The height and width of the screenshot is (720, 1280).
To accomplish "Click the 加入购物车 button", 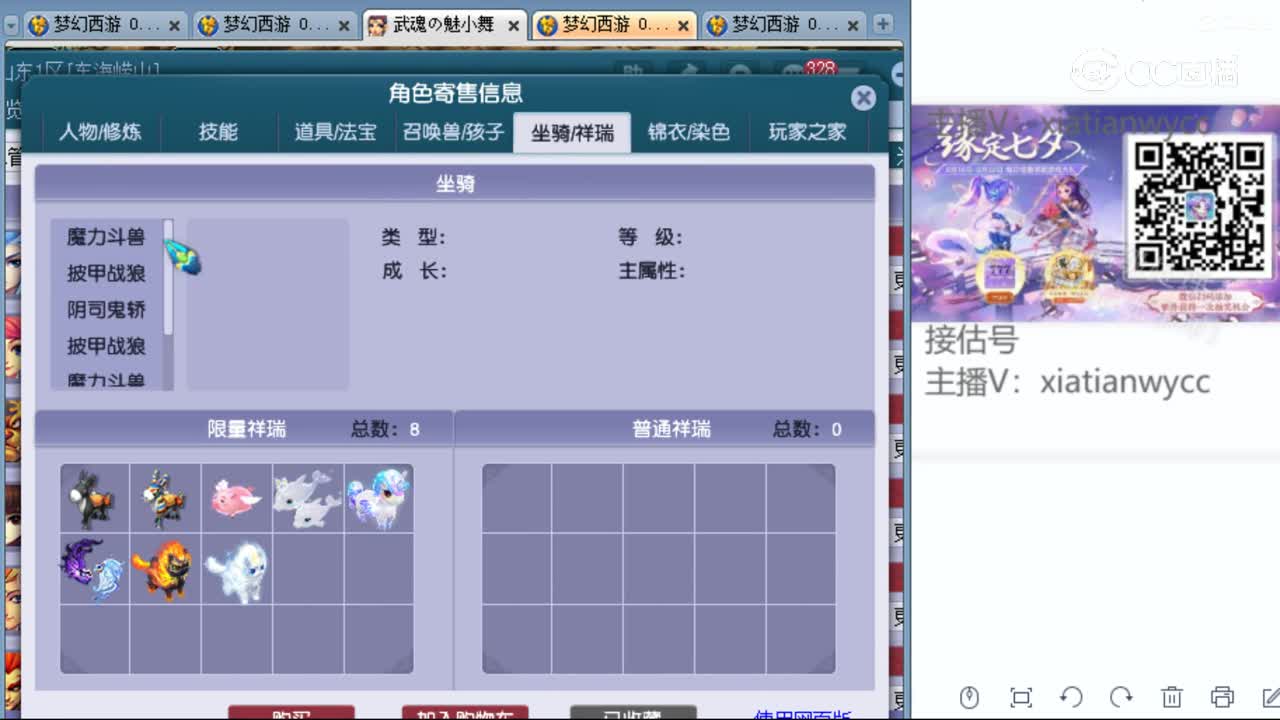I will (465, 713).
